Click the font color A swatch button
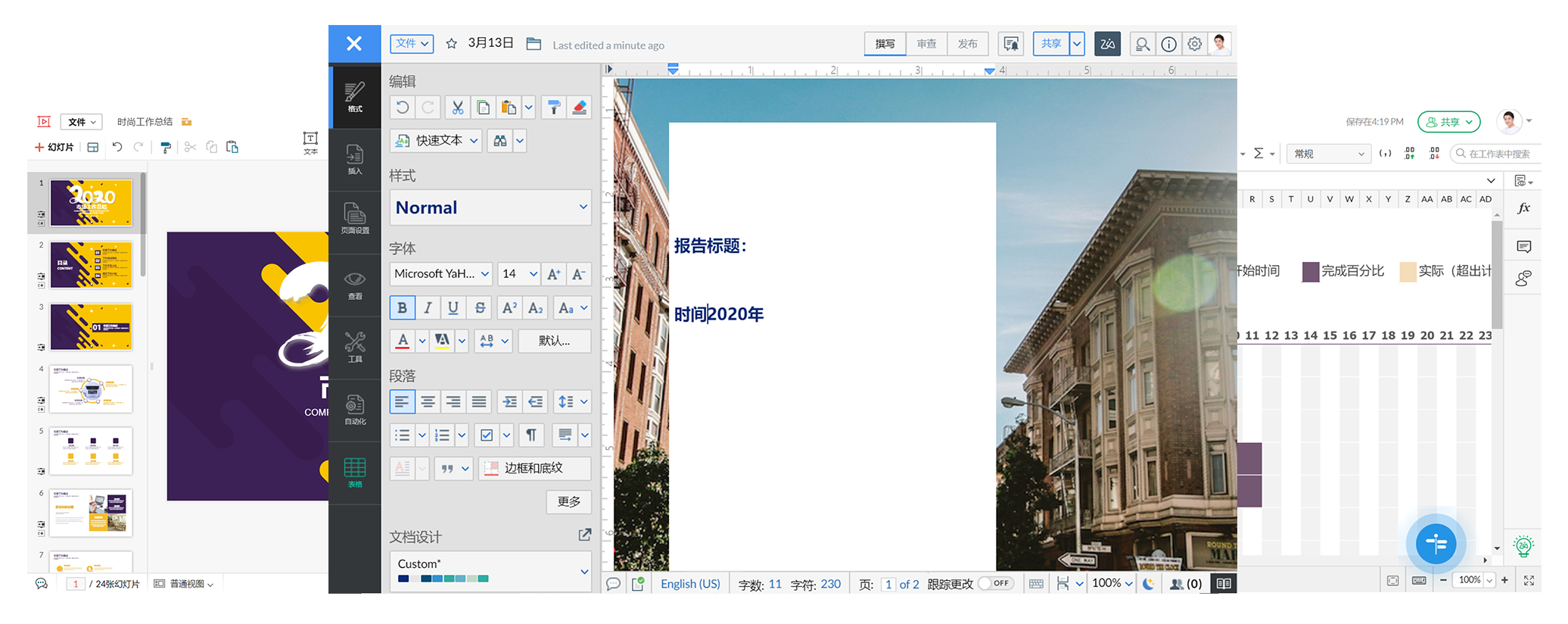This screenshot has height=624, width=1568. [x=403, y=341]
